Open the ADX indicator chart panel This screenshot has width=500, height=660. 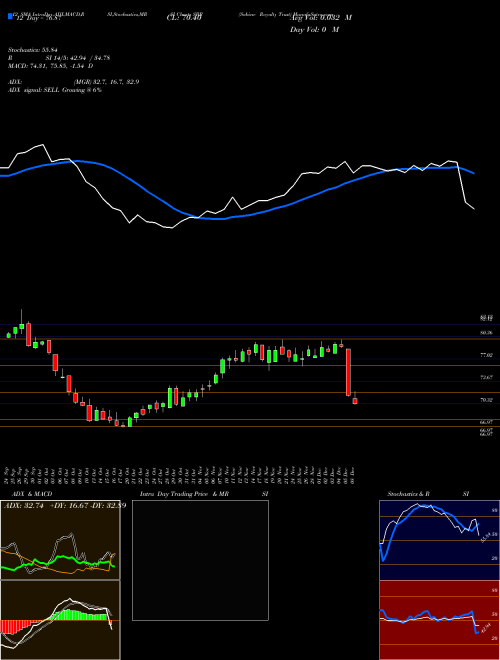point(60,540)
